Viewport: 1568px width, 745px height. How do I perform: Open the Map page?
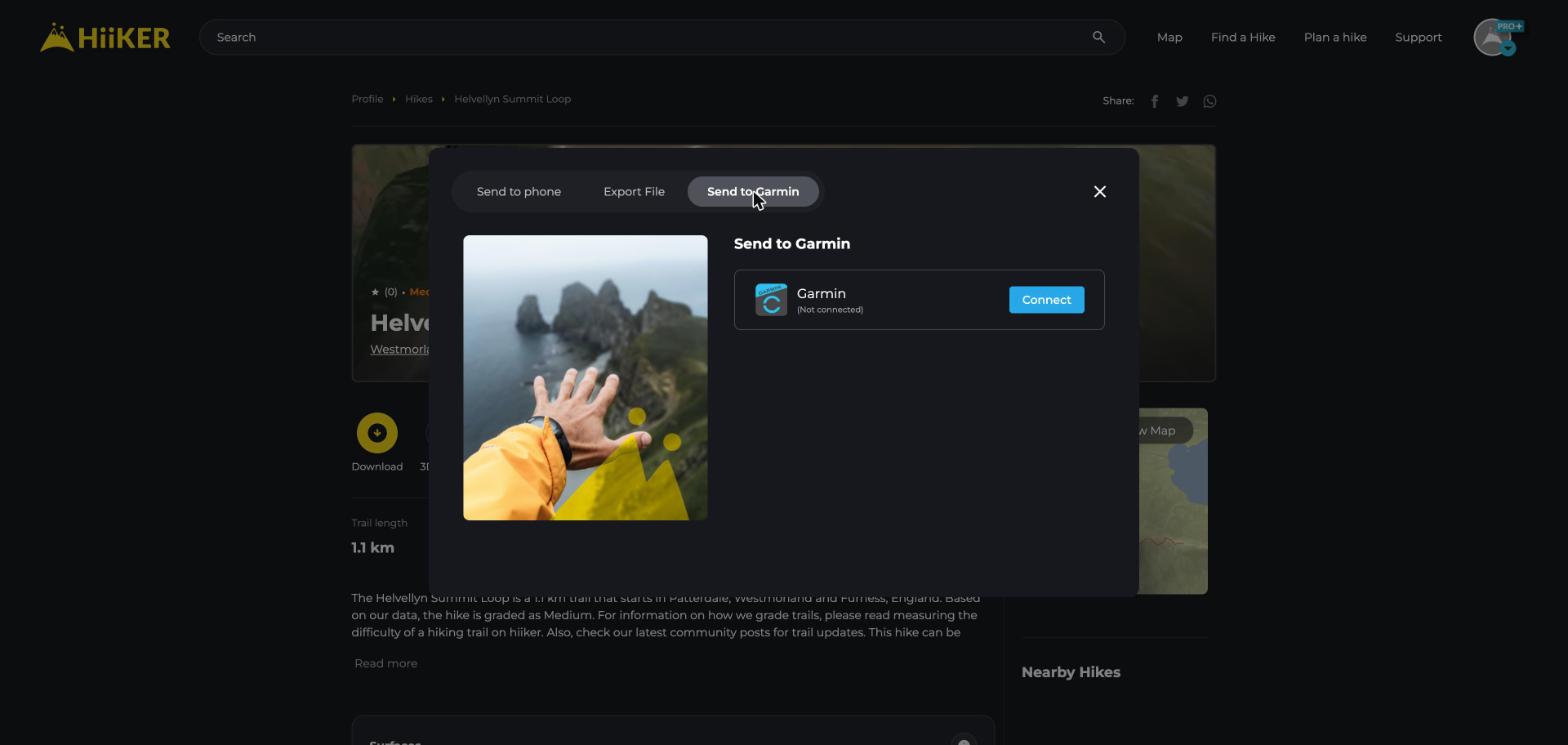pos(1169,37)
